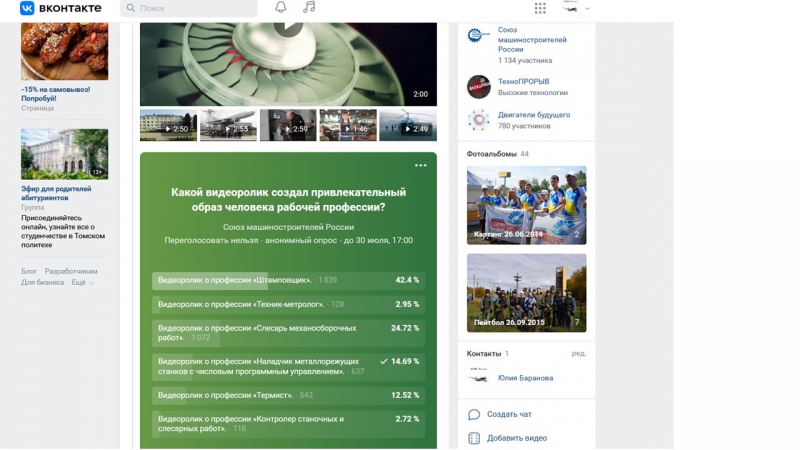Open video thumbnail with duration 2:55
The width and height of the screenshot is (800, 450).
(228, 125)
